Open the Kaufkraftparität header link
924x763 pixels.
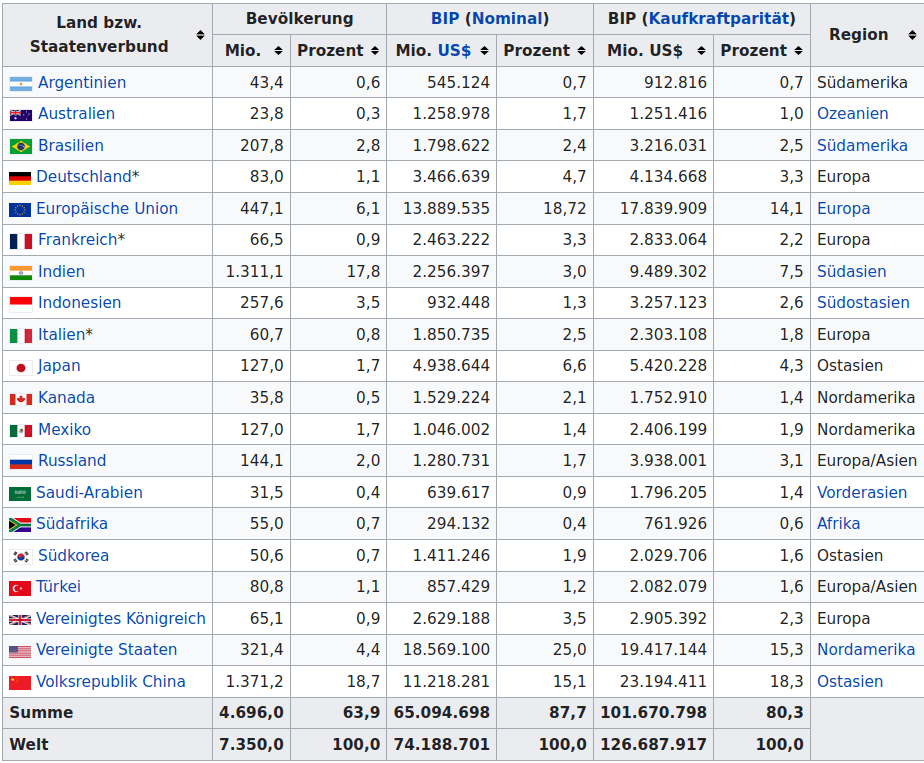coord(719,18)
